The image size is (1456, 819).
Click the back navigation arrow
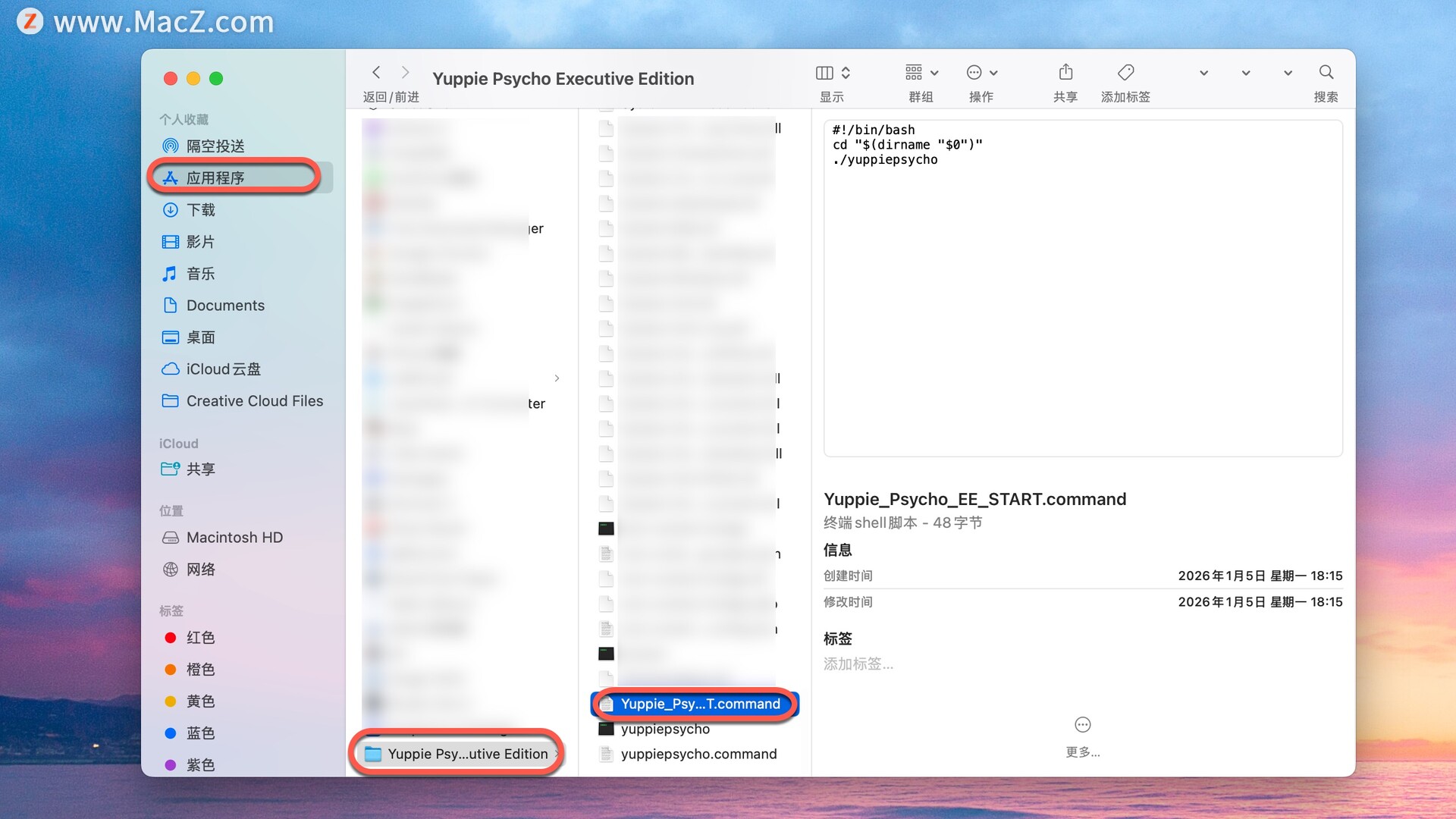tap(376, 72)
